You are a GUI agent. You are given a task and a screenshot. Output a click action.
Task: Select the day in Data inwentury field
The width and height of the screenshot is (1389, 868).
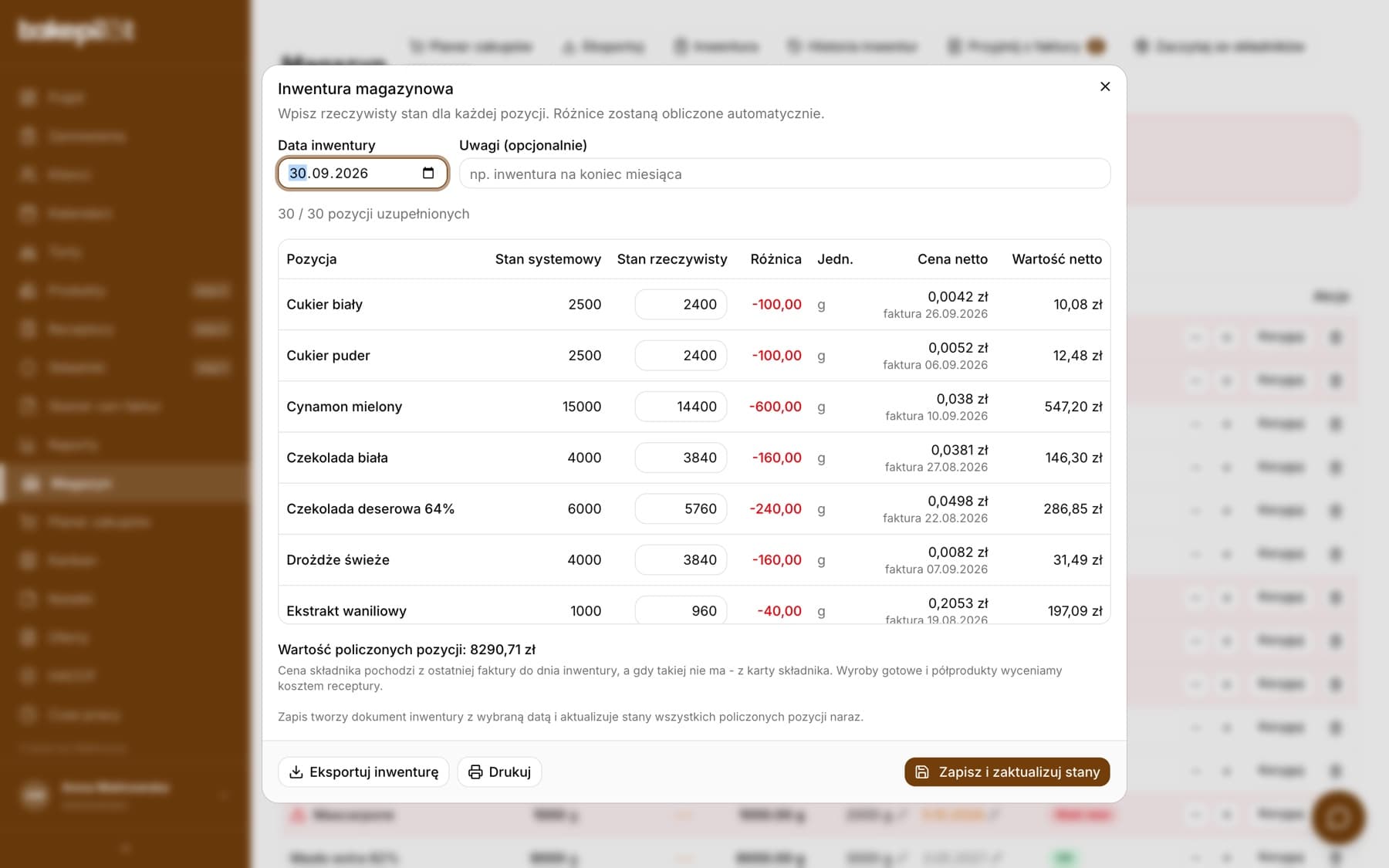(298, 173)
